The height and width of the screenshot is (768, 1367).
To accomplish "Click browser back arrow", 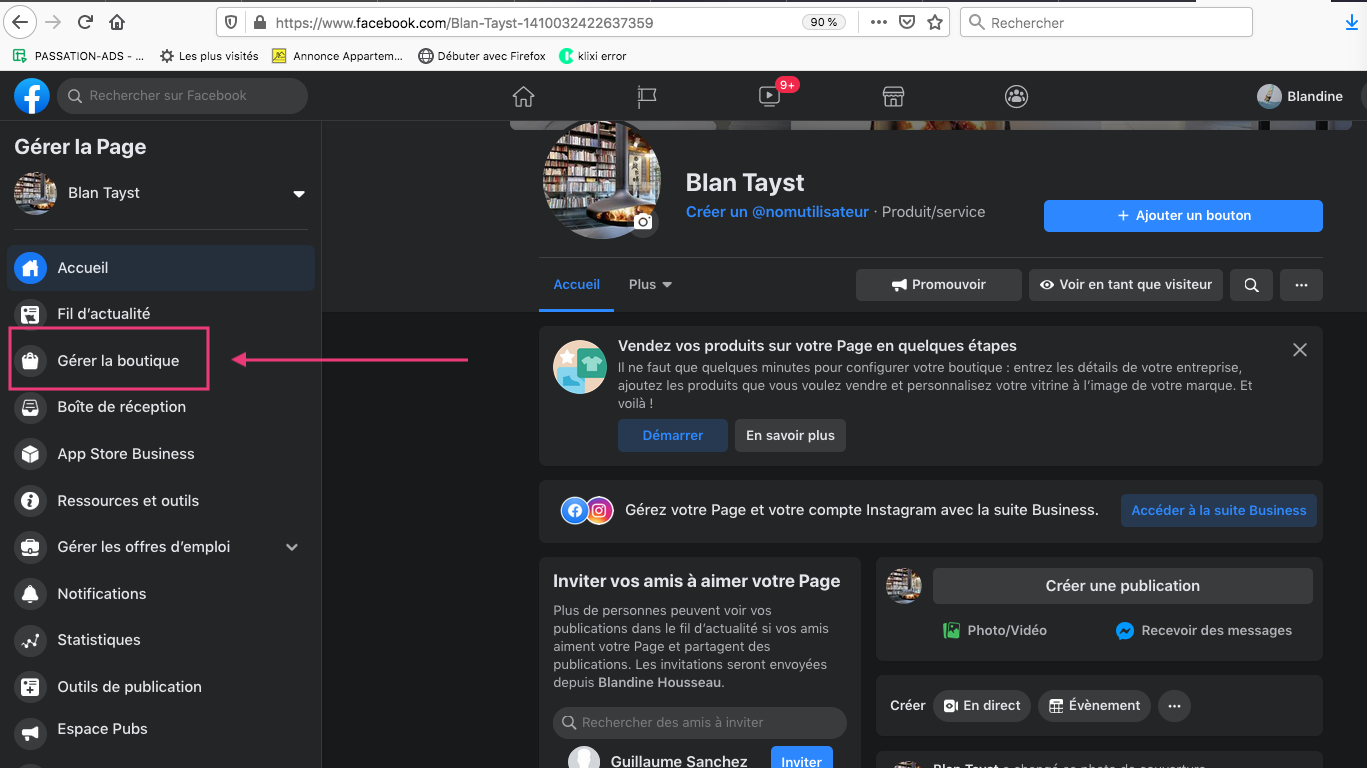I will (20, 22).
